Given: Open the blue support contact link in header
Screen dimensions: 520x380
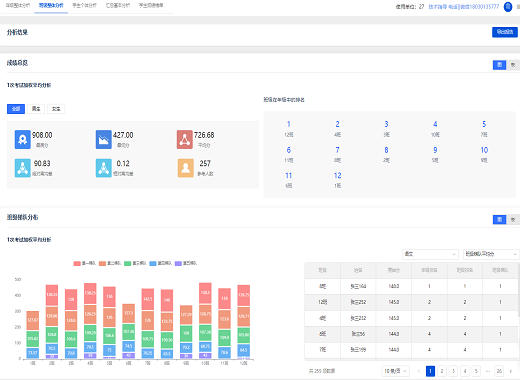Looking at the screenshot, I should click(x=464, y=7).
